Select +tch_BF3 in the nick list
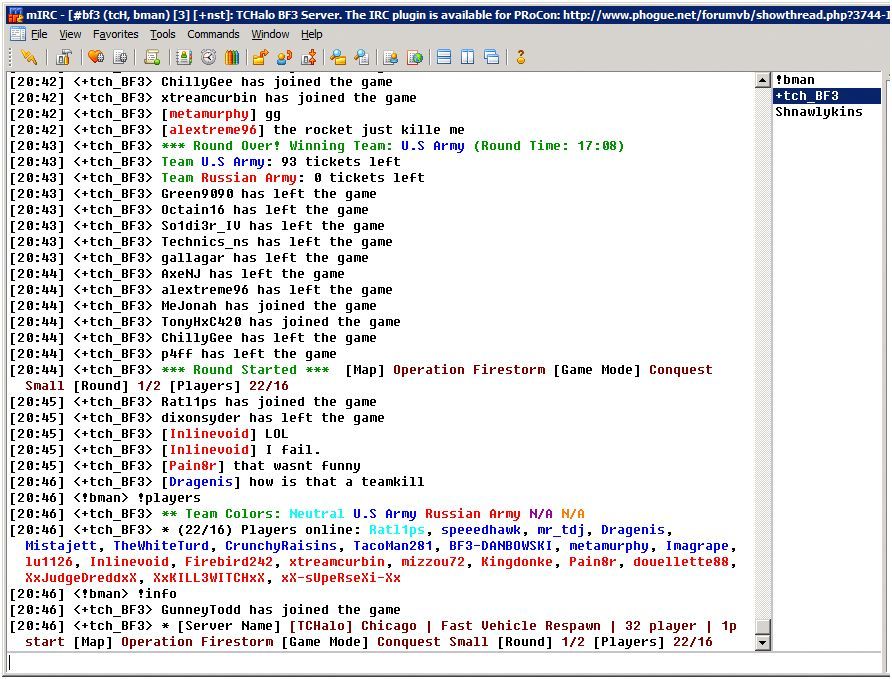The image size is (892, 679). coord(806,96)
